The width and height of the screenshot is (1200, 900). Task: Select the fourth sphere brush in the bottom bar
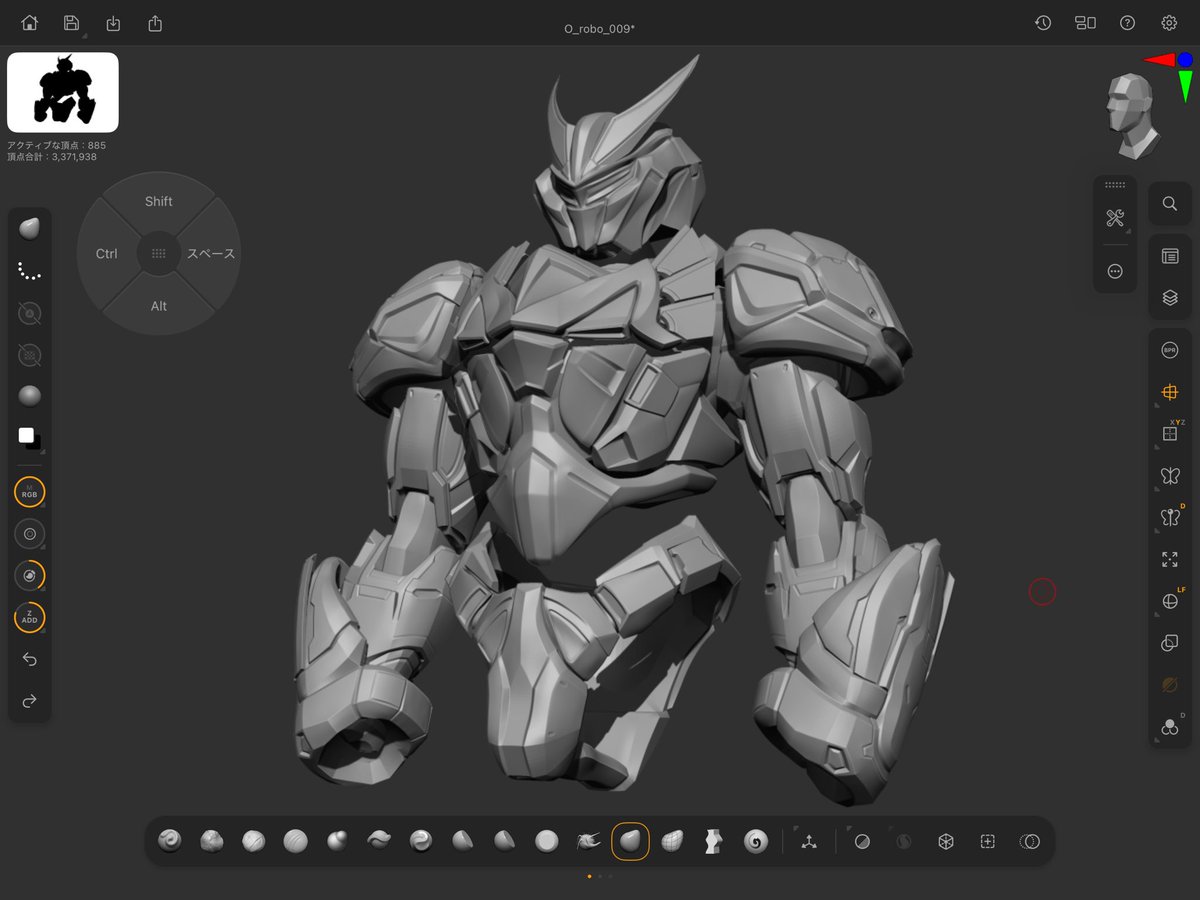coord(295,842)
